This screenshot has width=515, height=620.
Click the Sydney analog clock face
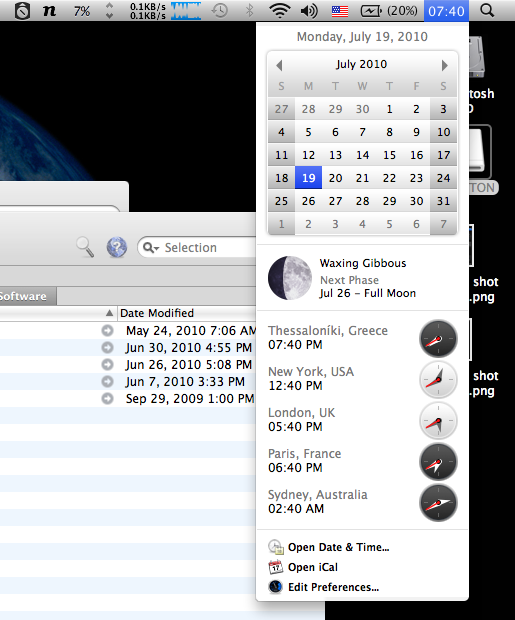[438, 503]
